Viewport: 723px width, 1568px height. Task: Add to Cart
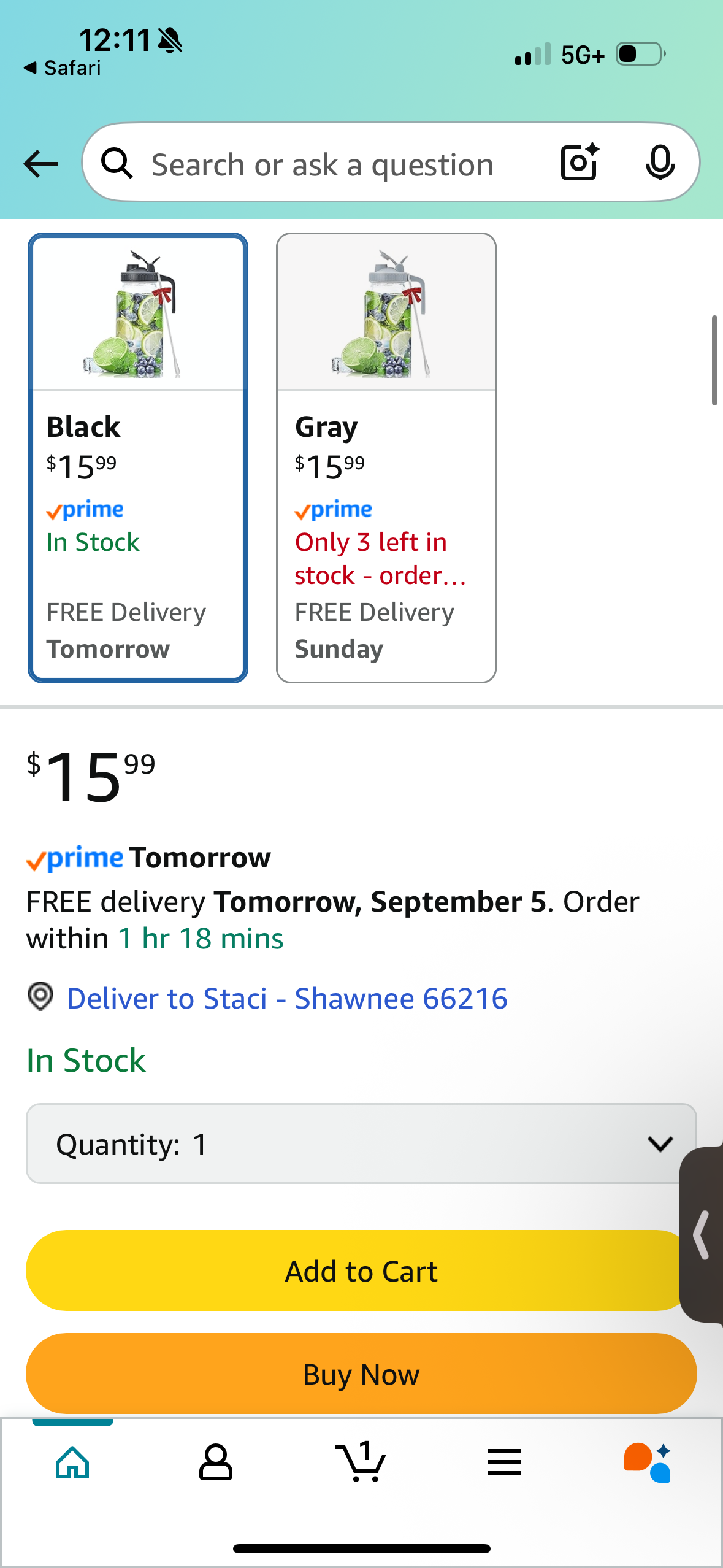click(361, 1270)
